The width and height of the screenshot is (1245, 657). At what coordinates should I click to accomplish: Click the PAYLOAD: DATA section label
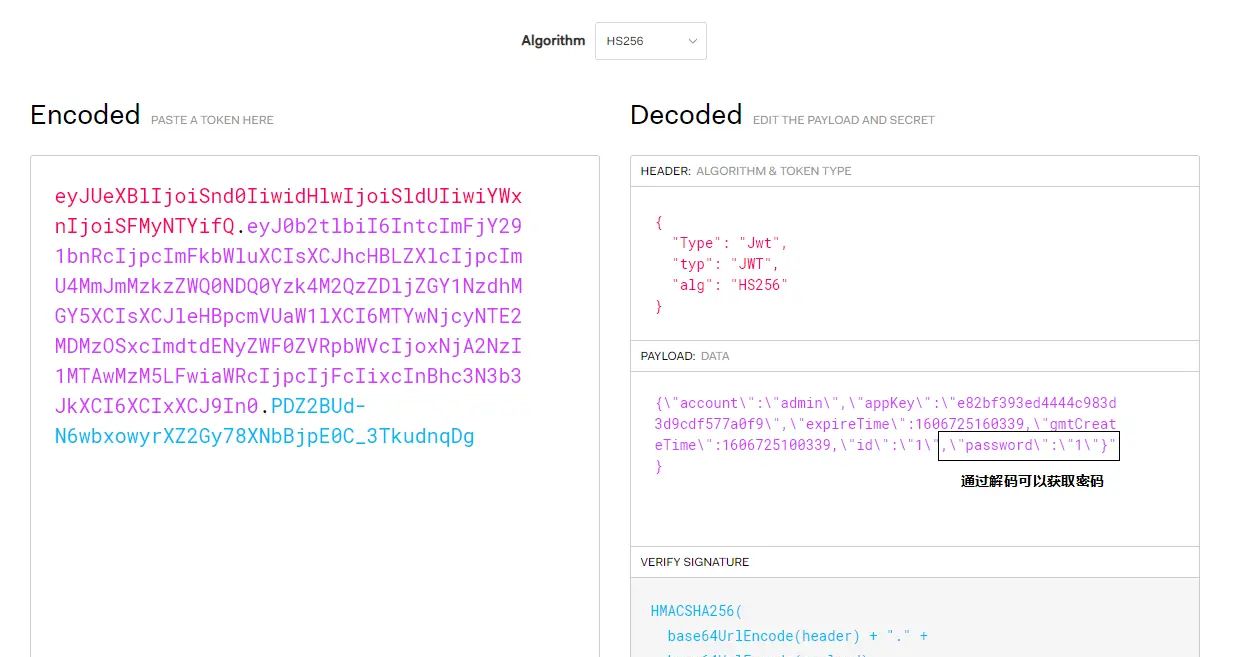pos(685,356)
